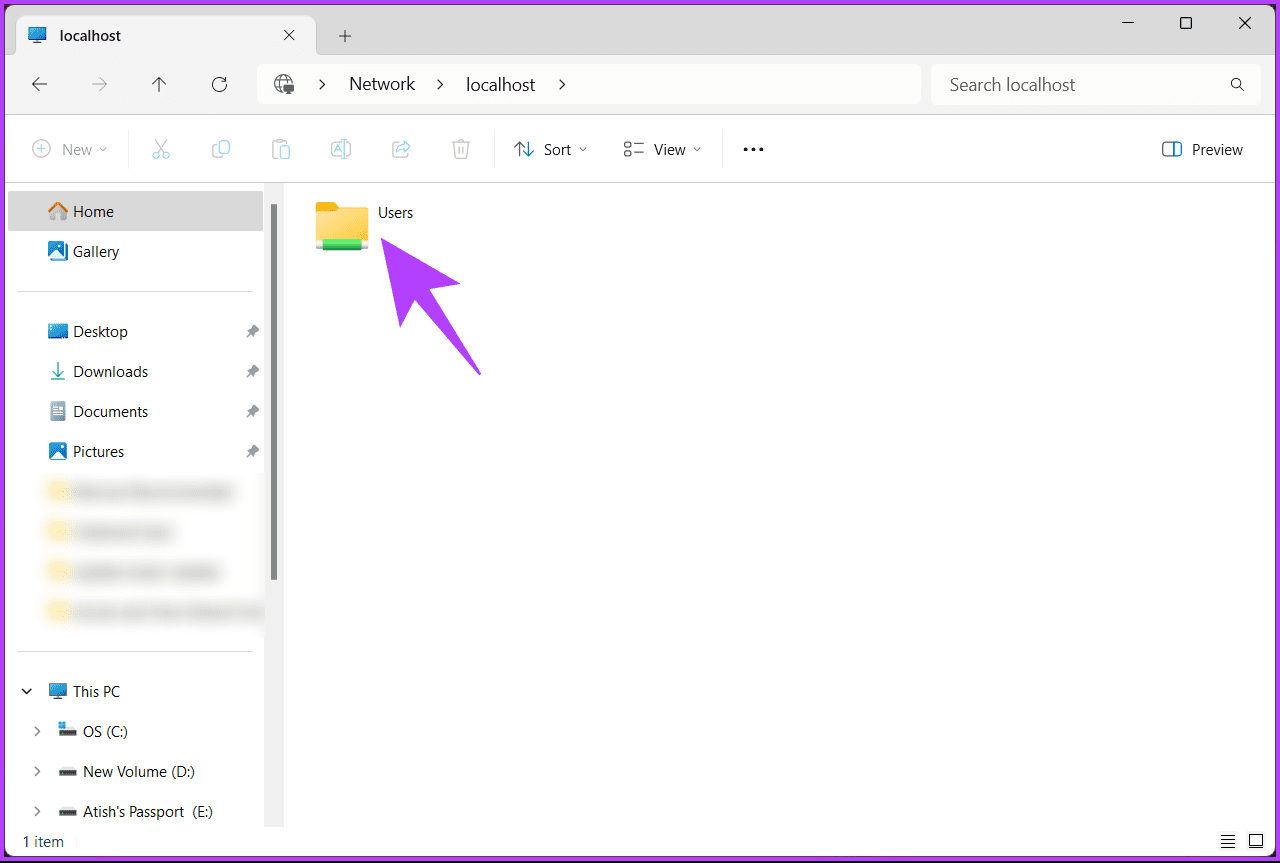Viewport: 1280px width, 863px height.
Task: Open a new tab
Action: pyautogui.click(x=345, y=36)
